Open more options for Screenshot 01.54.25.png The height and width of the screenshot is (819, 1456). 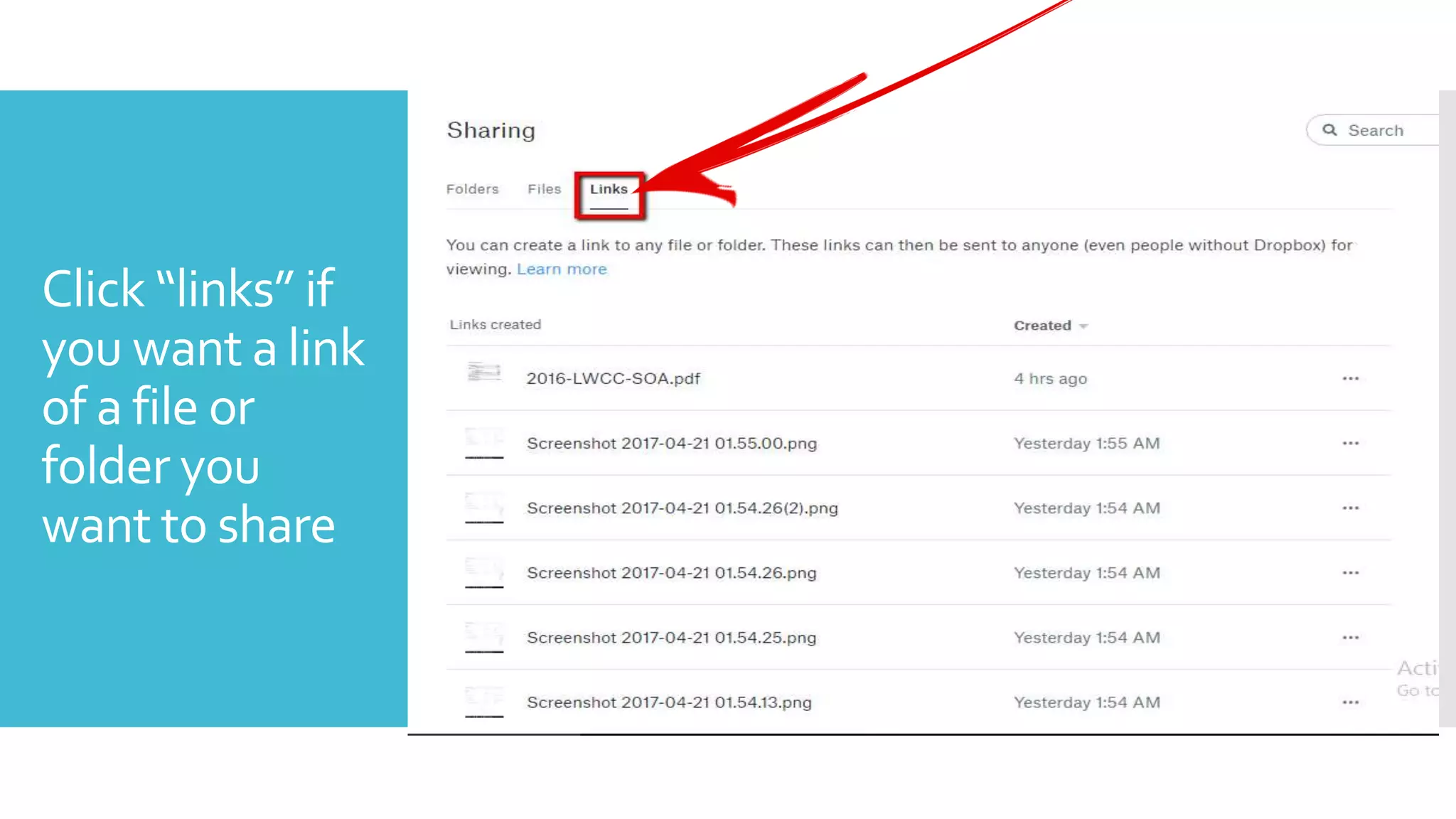pyautogui.click(x=1351, y=637)
